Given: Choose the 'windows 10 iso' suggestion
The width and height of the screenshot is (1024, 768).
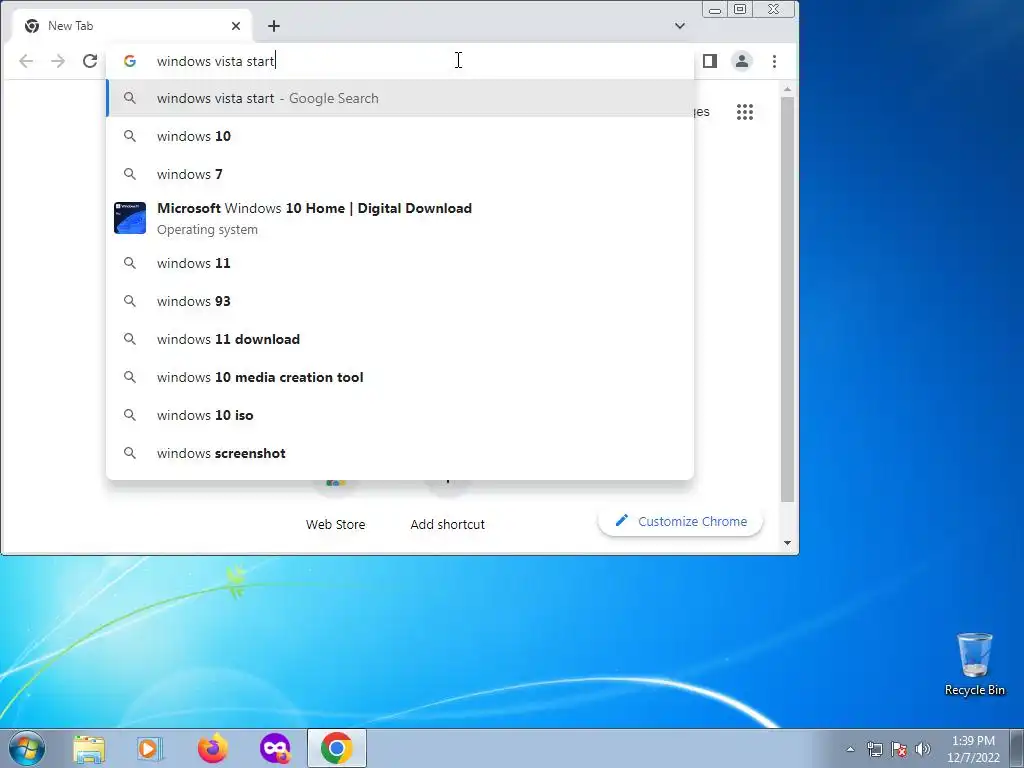Looking at the screenshot, I should pyautogui.click(x=400, y=415).
